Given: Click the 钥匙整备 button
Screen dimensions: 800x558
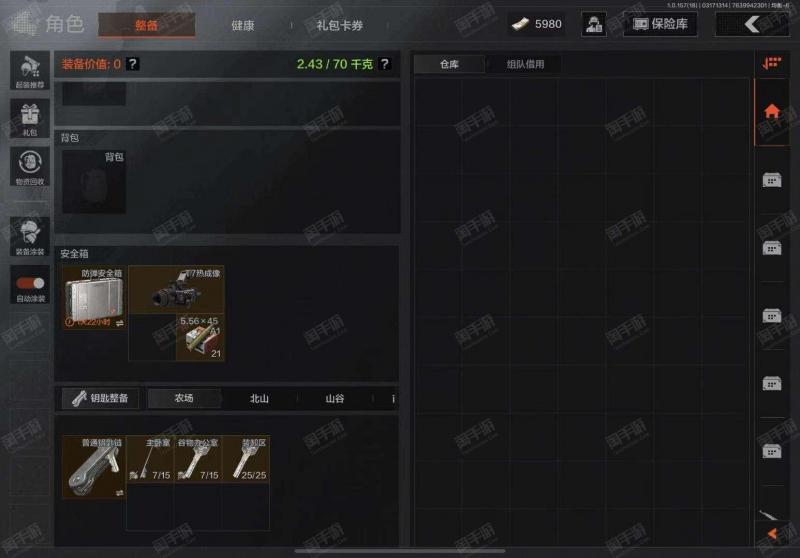Looking at the screenshot, I should [100, 398].
